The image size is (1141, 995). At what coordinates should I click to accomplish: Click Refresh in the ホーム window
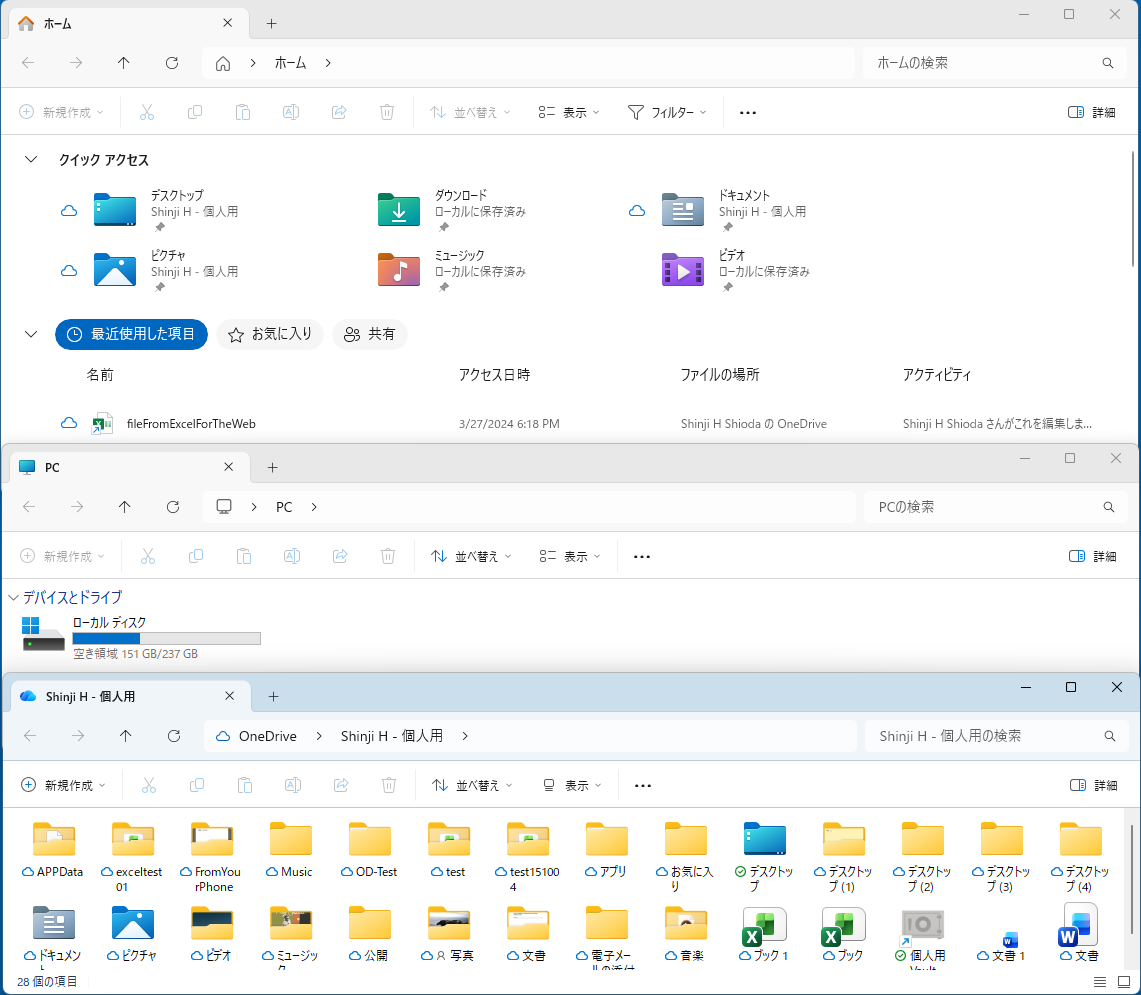172,63
